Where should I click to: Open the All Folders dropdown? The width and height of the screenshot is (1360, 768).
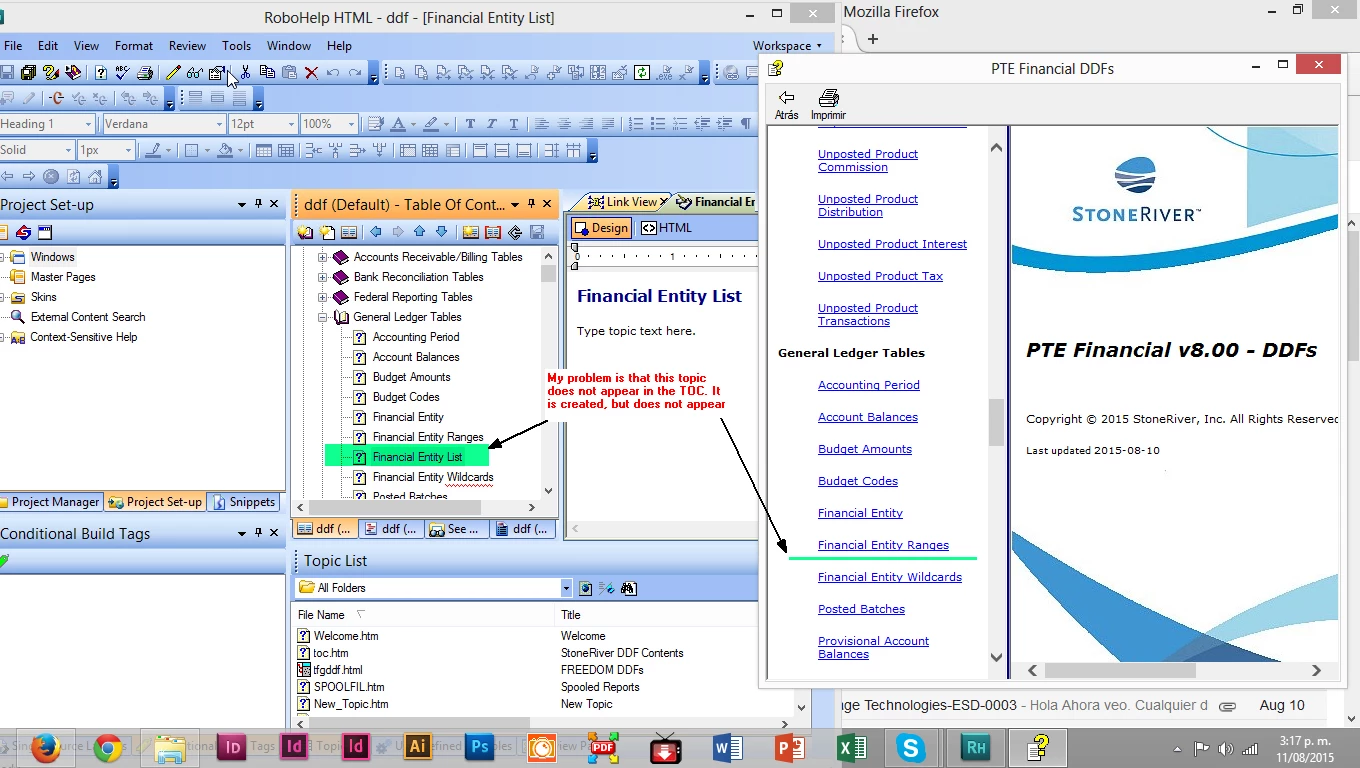566,588
